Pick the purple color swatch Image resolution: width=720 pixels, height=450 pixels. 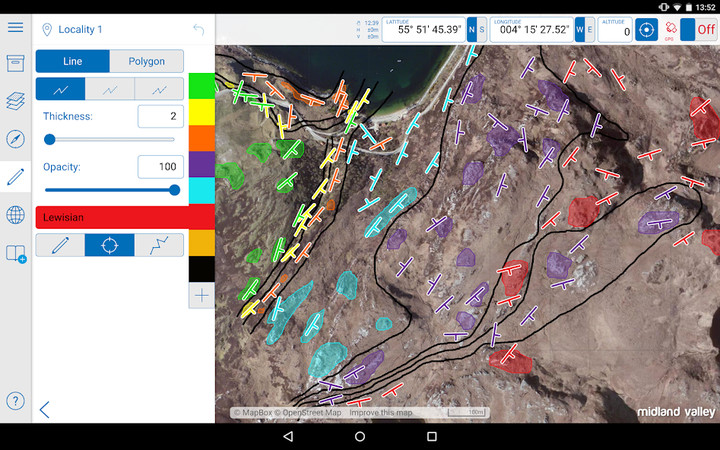click(x=201, y=164)
